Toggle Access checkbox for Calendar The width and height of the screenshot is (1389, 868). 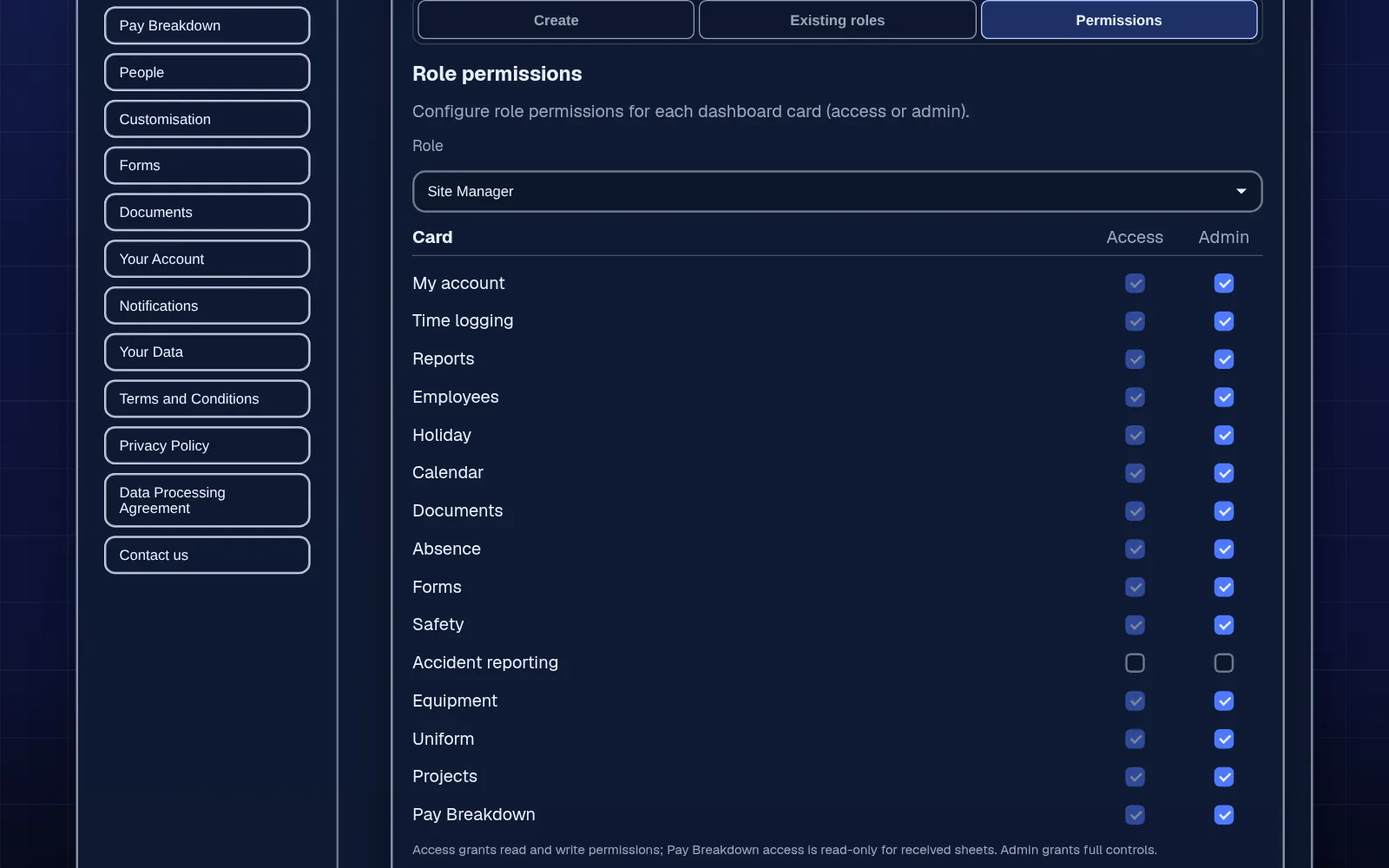(x=1135, y=473)
